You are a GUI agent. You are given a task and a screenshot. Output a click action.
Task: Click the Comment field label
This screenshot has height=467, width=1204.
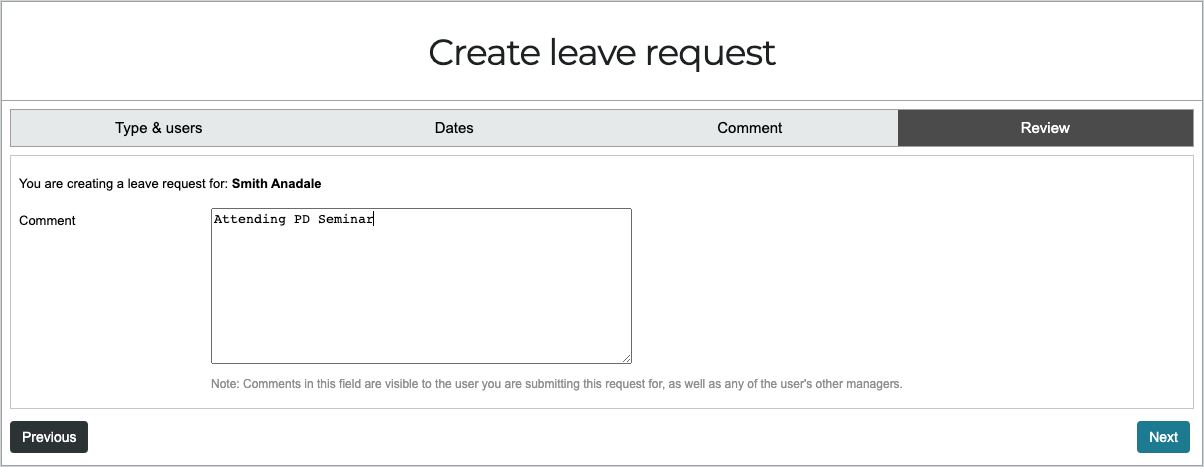coord(47,220)
